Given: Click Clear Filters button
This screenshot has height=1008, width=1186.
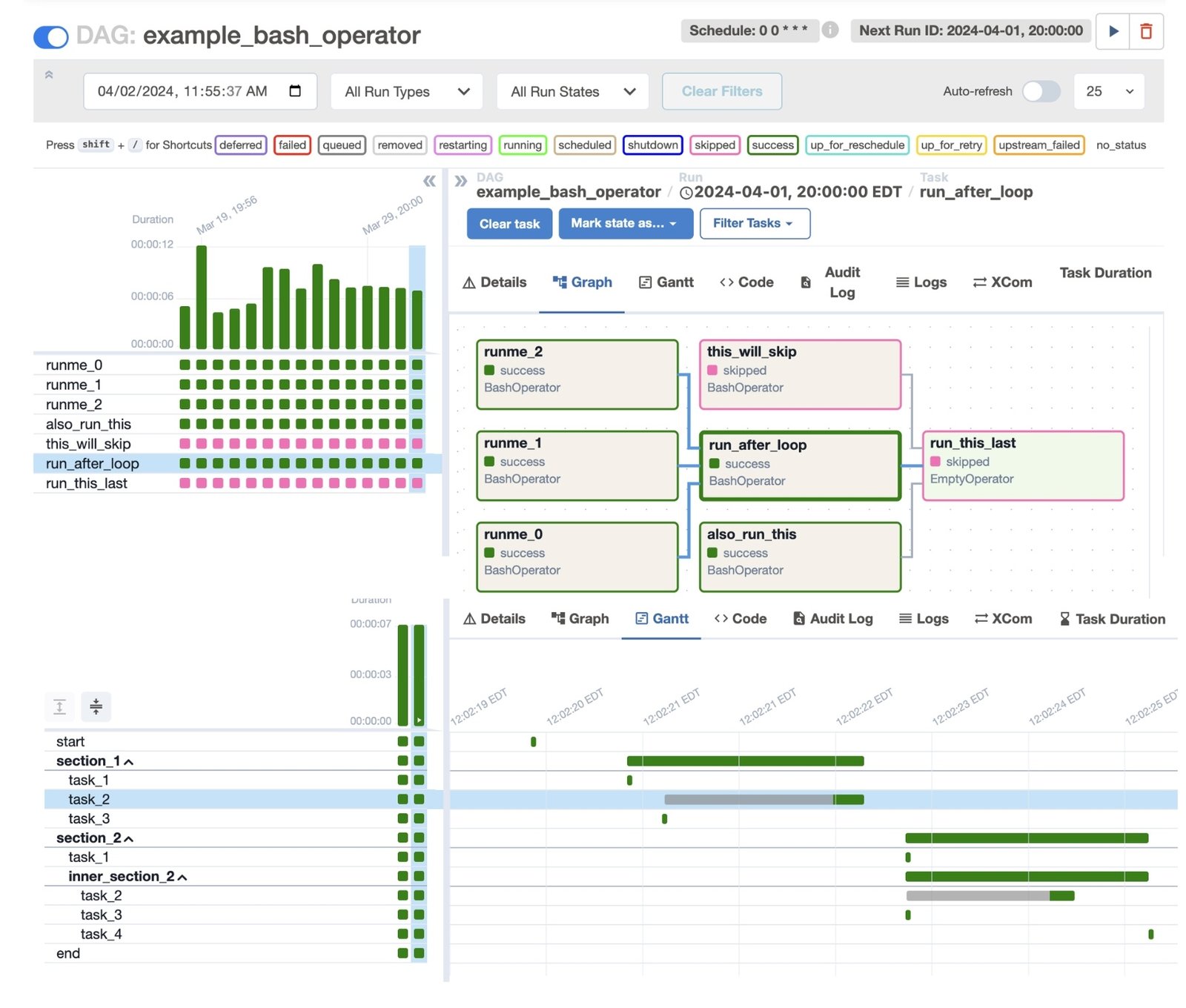Looking at the screenshot, I should (721, 91).
